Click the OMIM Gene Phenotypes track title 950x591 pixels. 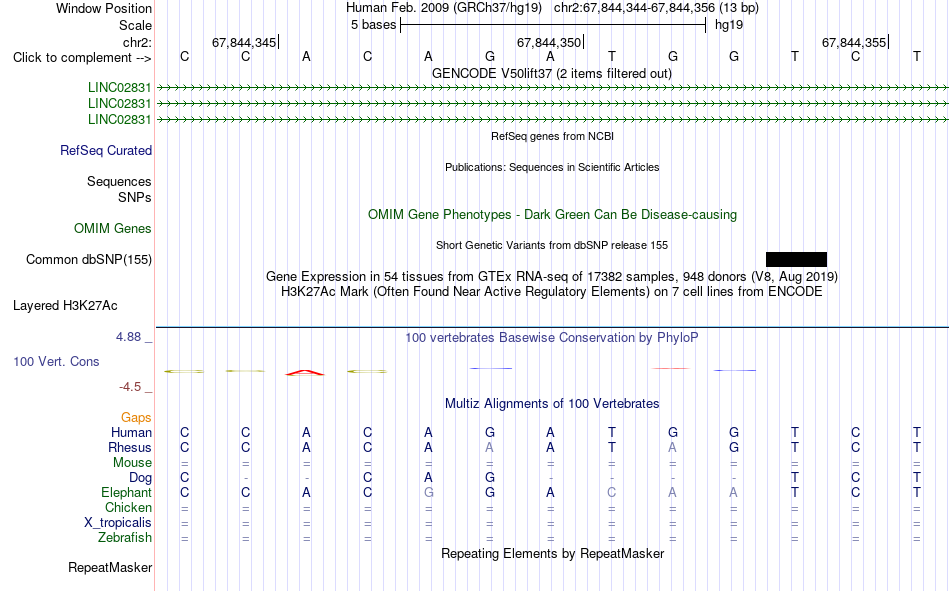click(x=552, y=215)
